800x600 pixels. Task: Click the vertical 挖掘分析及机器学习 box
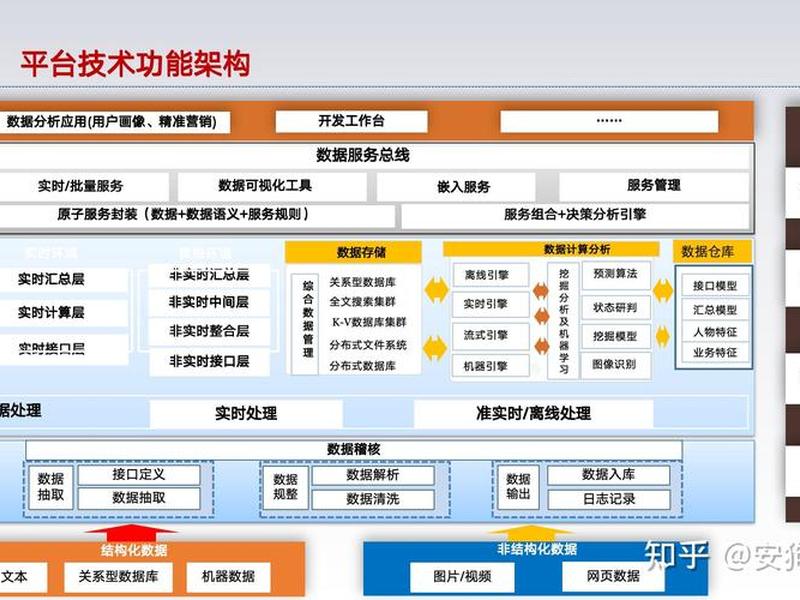563,321
